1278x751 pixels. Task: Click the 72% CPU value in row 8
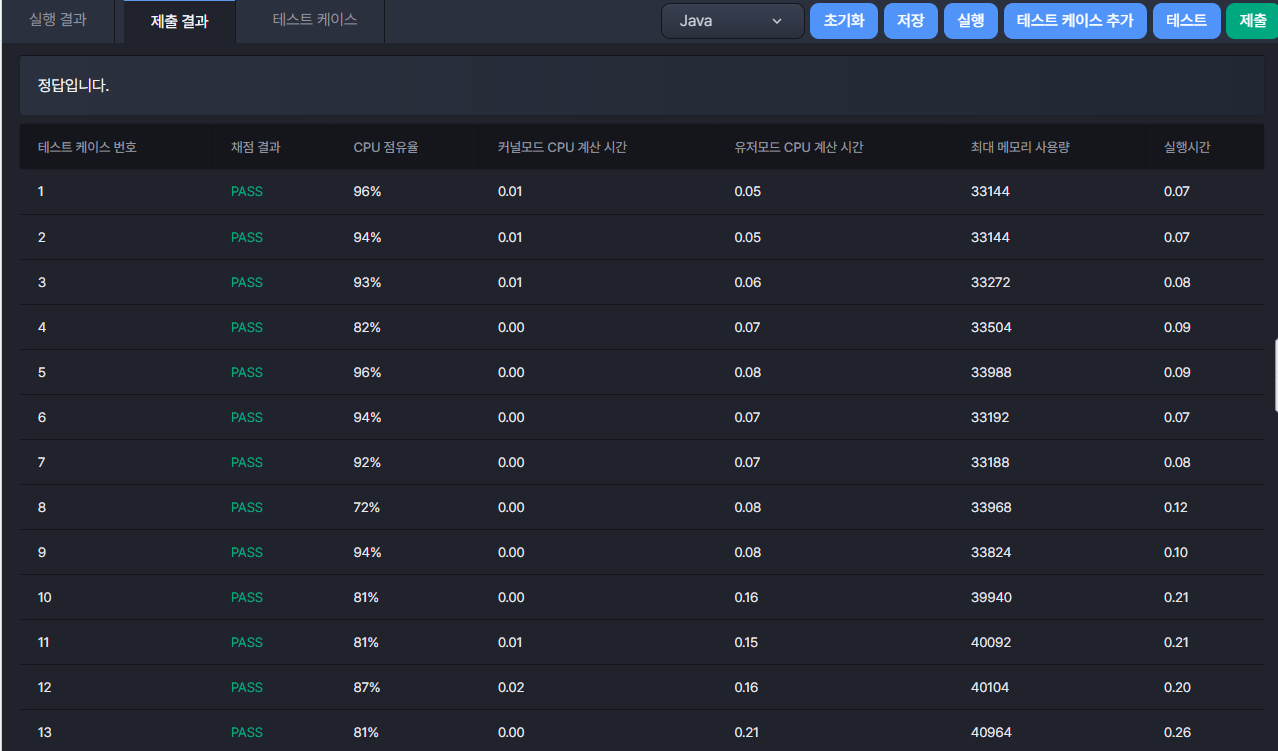(x=367, y=507)
